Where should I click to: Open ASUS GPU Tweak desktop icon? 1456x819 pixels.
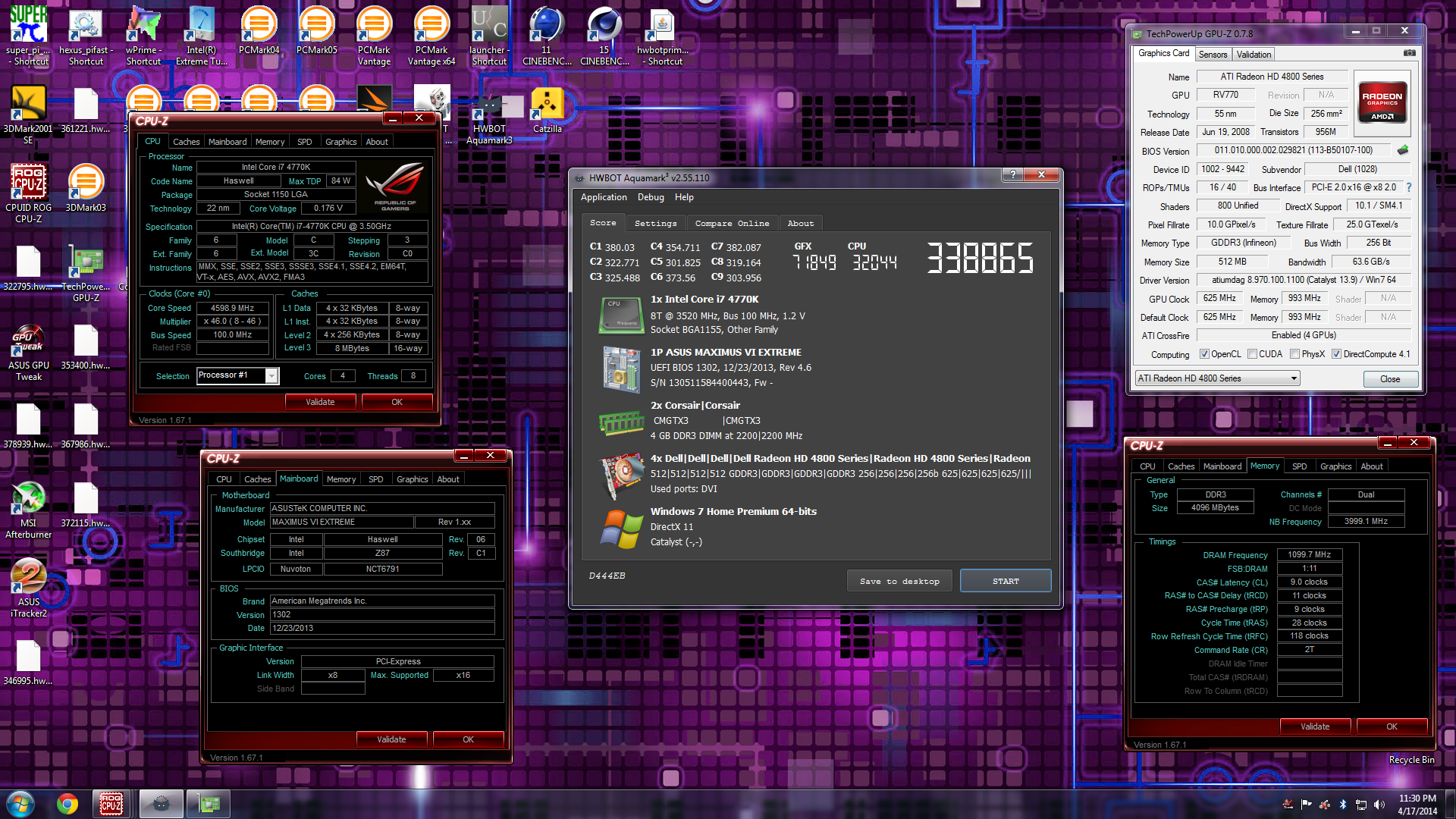pyautogui.click(x=28, y=353)
